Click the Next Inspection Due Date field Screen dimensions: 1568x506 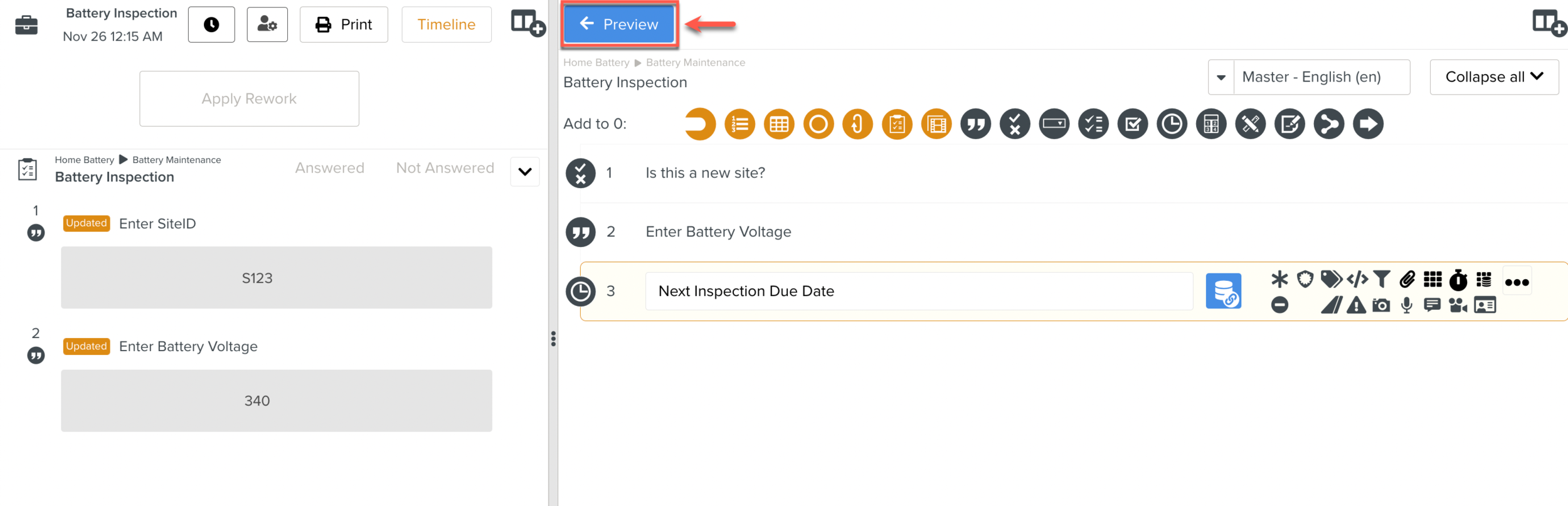pos(918,291)
